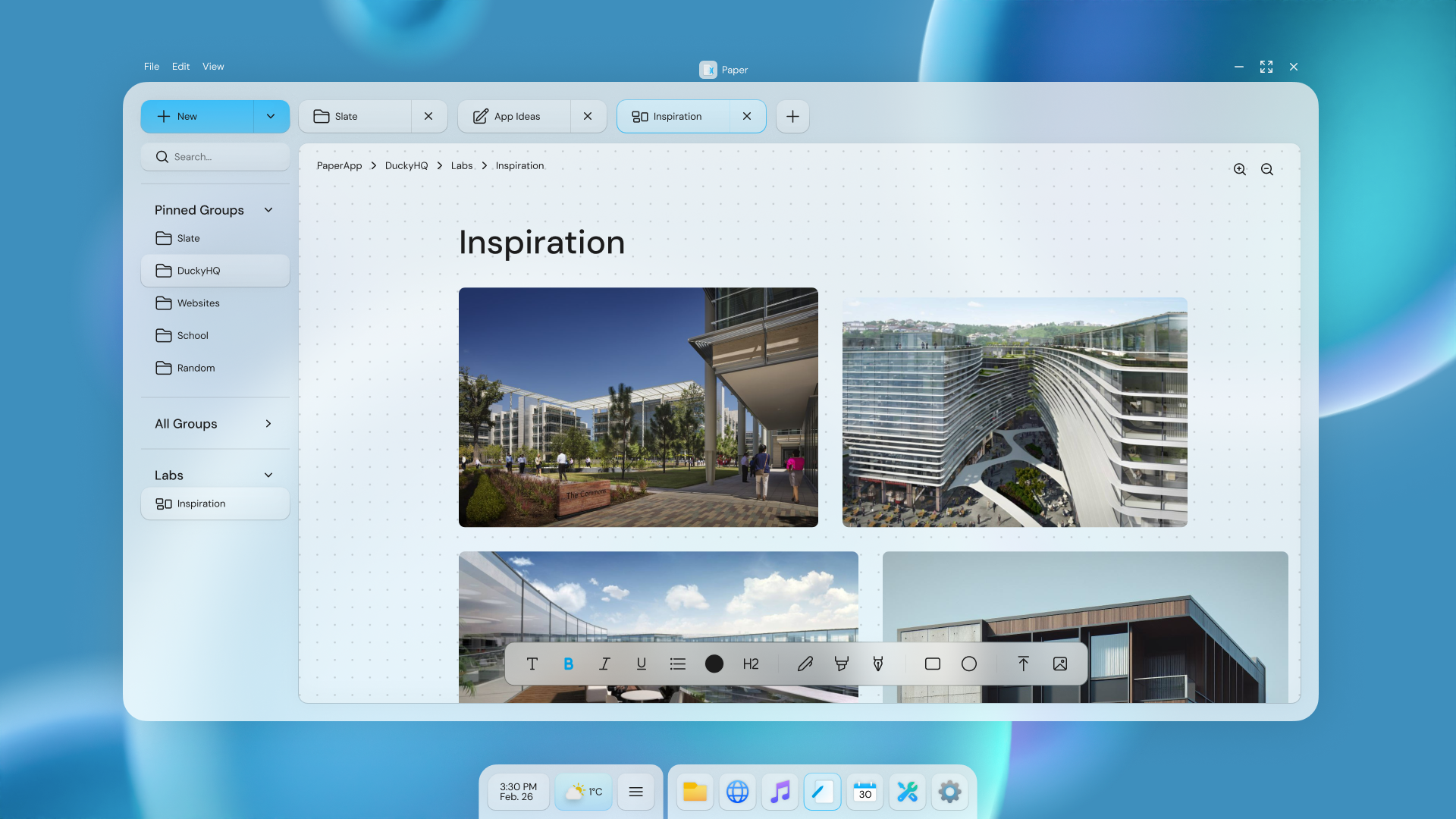Viewport: 1456px width, 819px height.
Task: Select the Highlighter tool
Action: (x=842, y=664)
